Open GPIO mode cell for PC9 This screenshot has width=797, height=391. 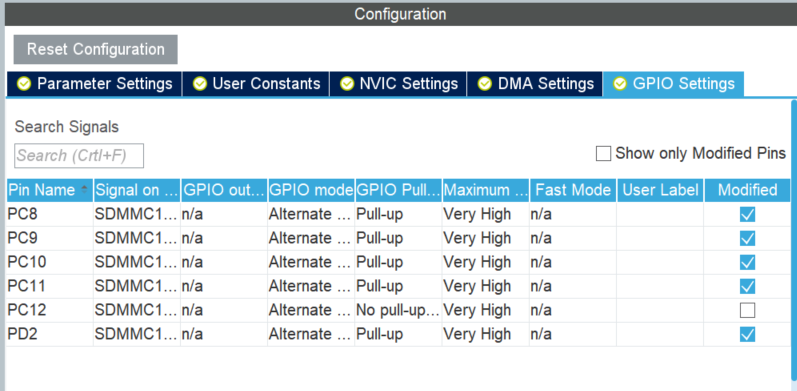(x=311, y=238)
